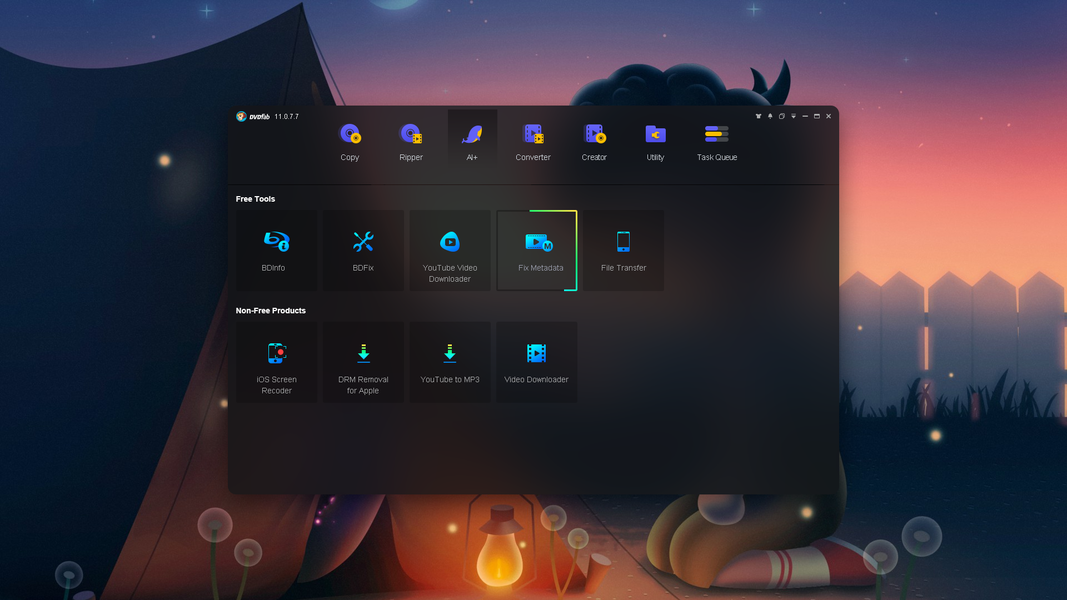Launch the YouTube Video Downloader tool
Image resolution: width=1067 pixels, height=600 pixels.
tap(450, 250)
